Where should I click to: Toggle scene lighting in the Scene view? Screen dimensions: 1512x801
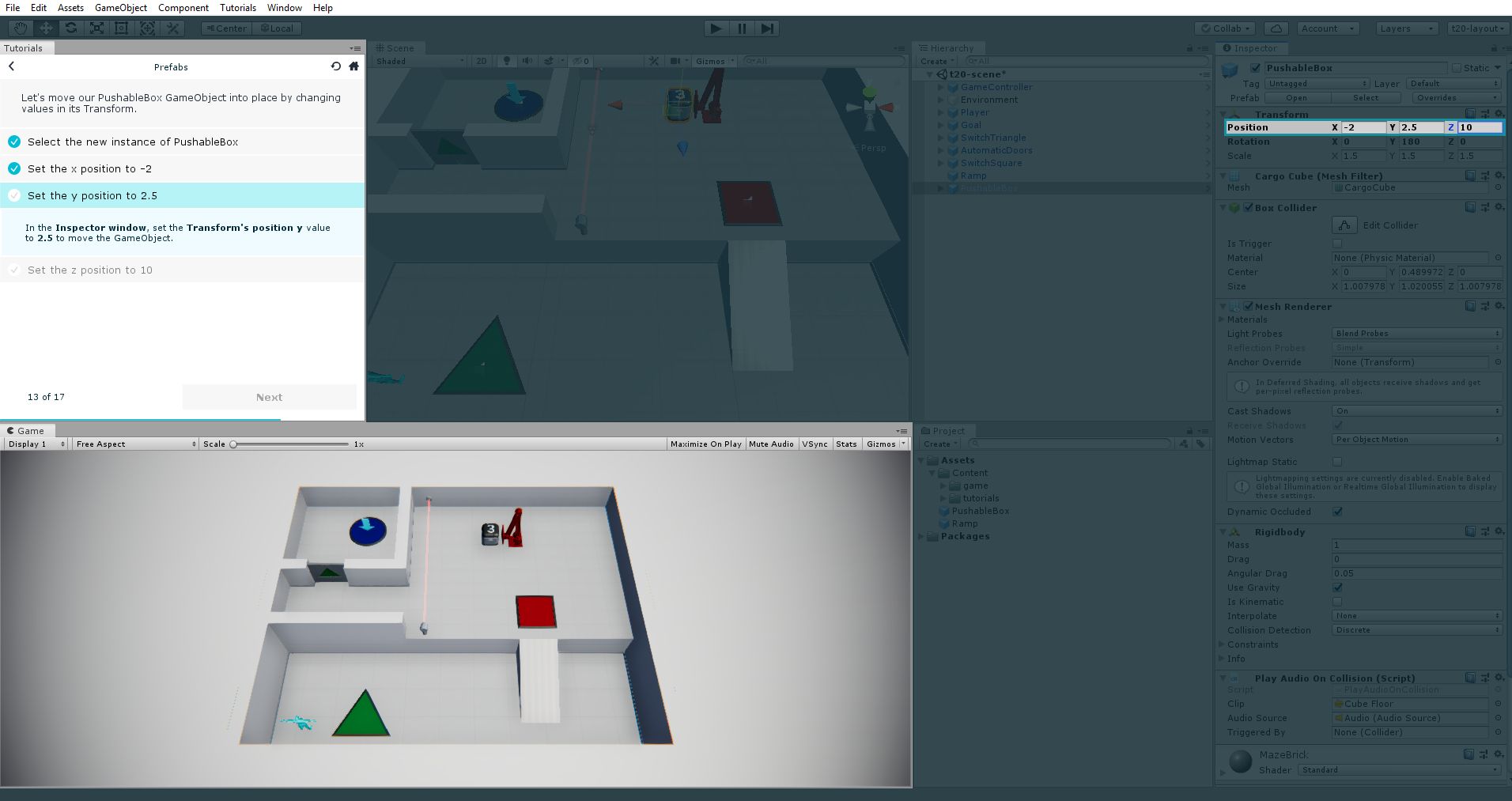click(507, 61)
